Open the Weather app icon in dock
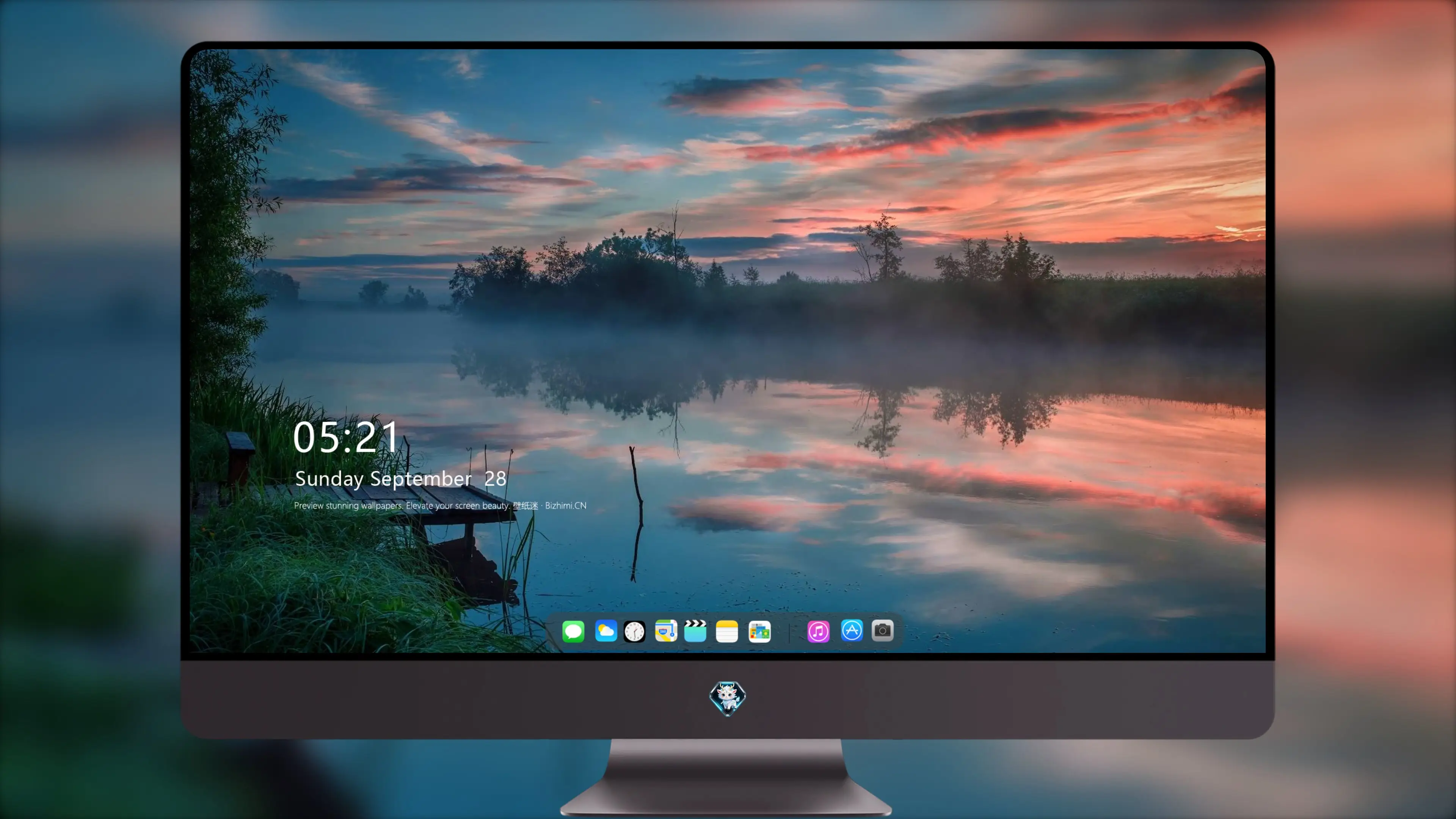 [606, 631]
